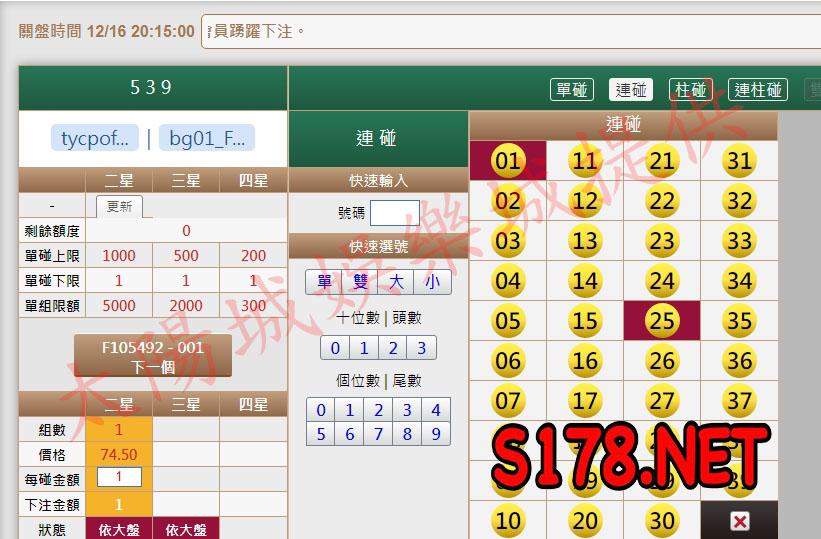Viewport: 821px width, 539px height.
Task: Click the bg01_F... account label
Action: click(207, 138)
